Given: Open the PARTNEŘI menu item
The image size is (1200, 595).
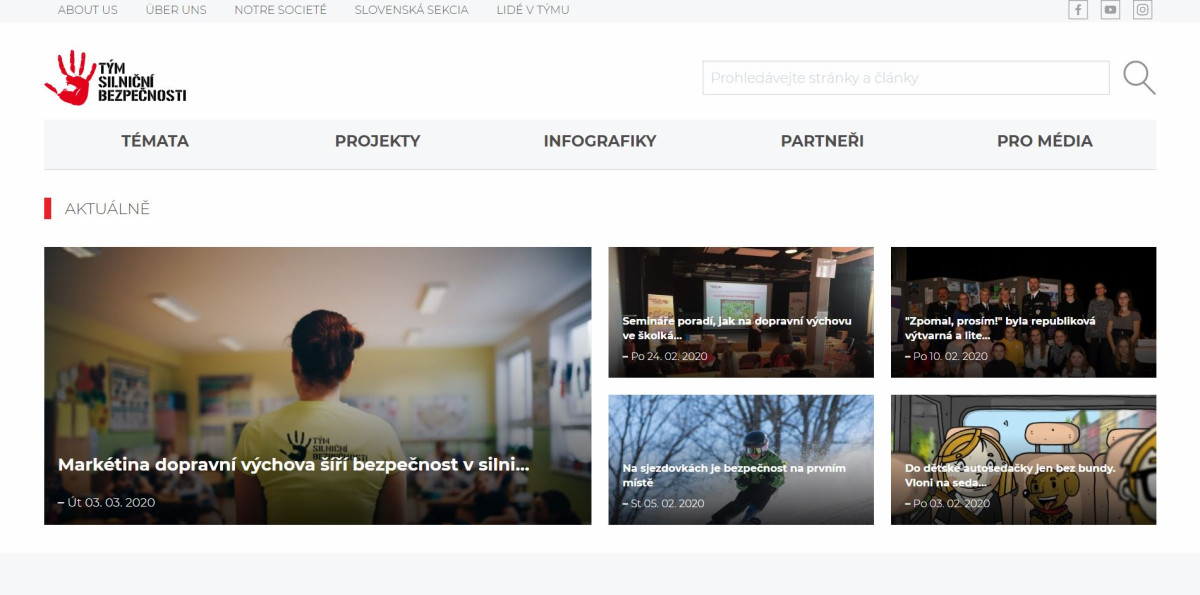Looking at the screenshot, I should coord(822,141).
